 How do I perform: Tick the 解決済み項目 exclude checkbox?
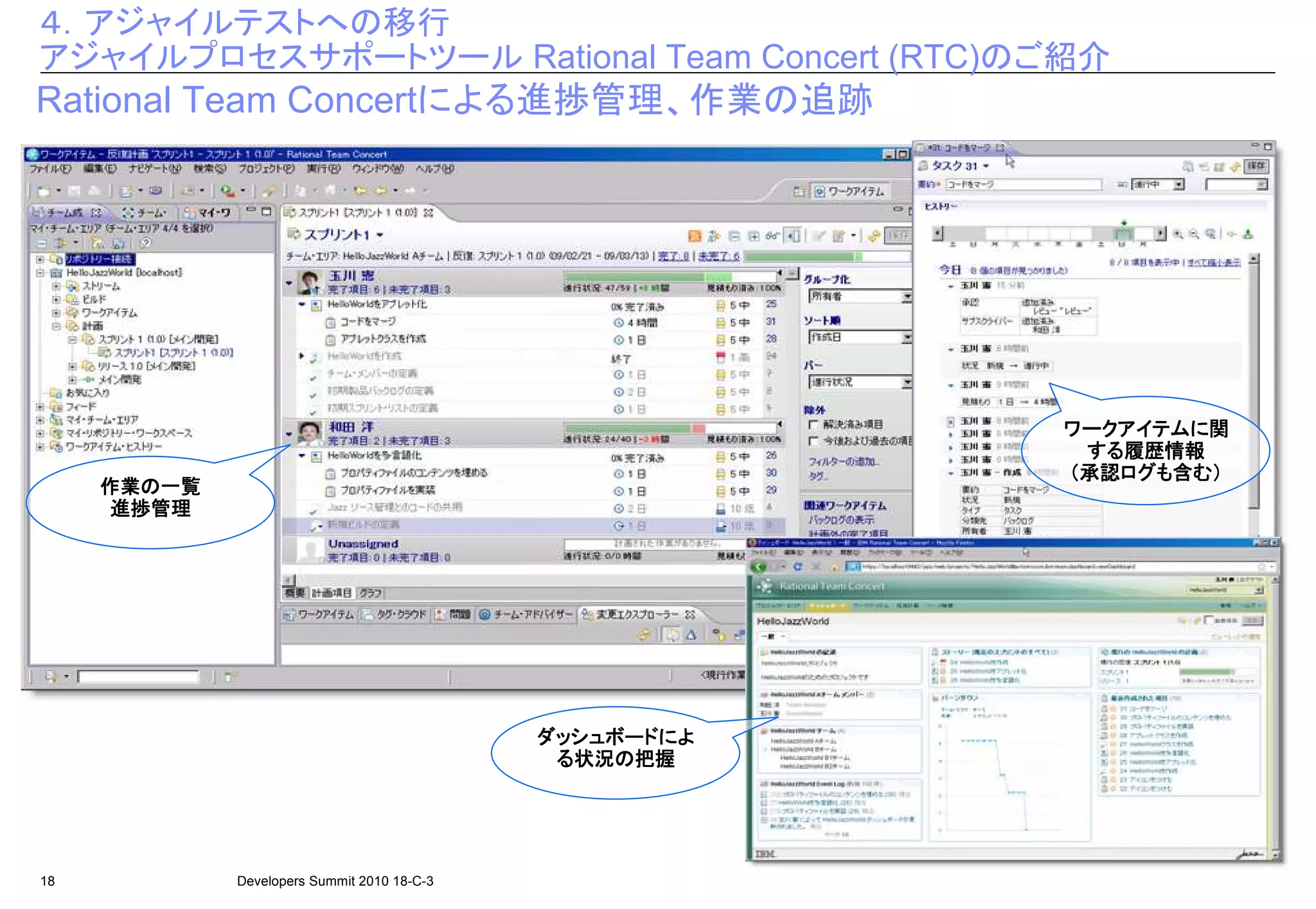814,425
